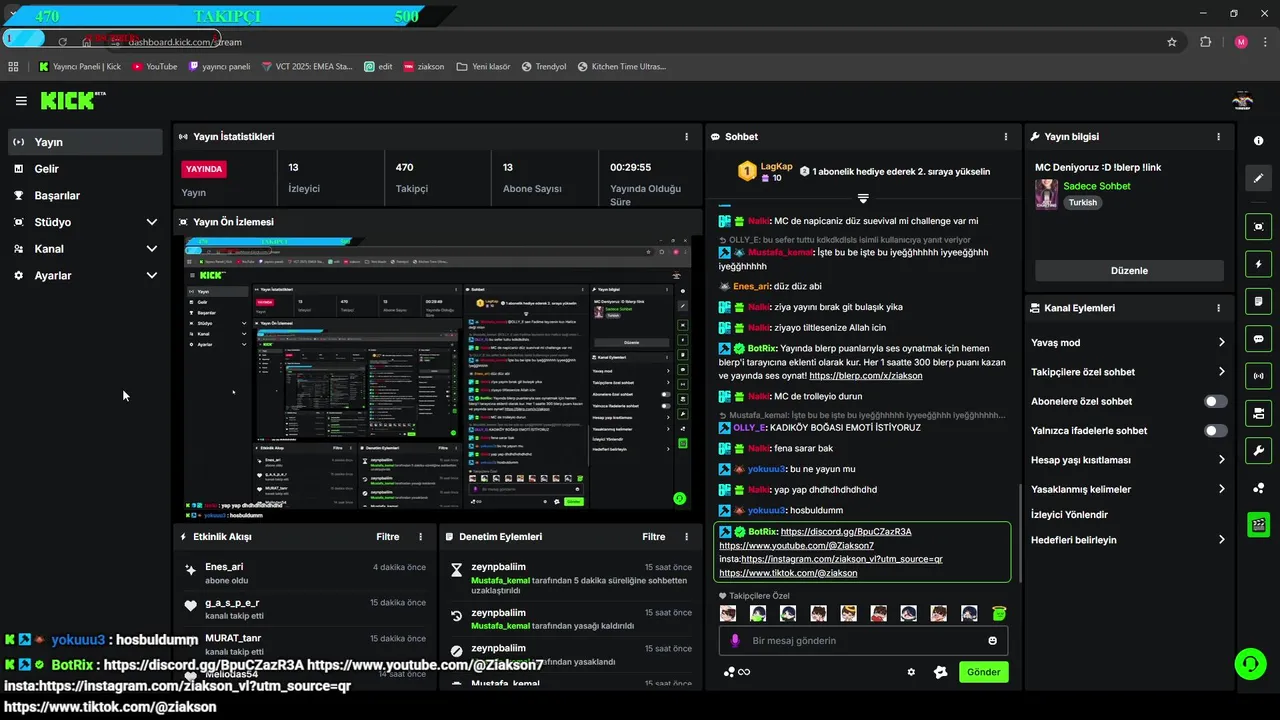Viewport: 1280px width, 720px height.
Task: Expand the Kanal sidebar section
Action: pyautogui.click(x=85, y=249)
